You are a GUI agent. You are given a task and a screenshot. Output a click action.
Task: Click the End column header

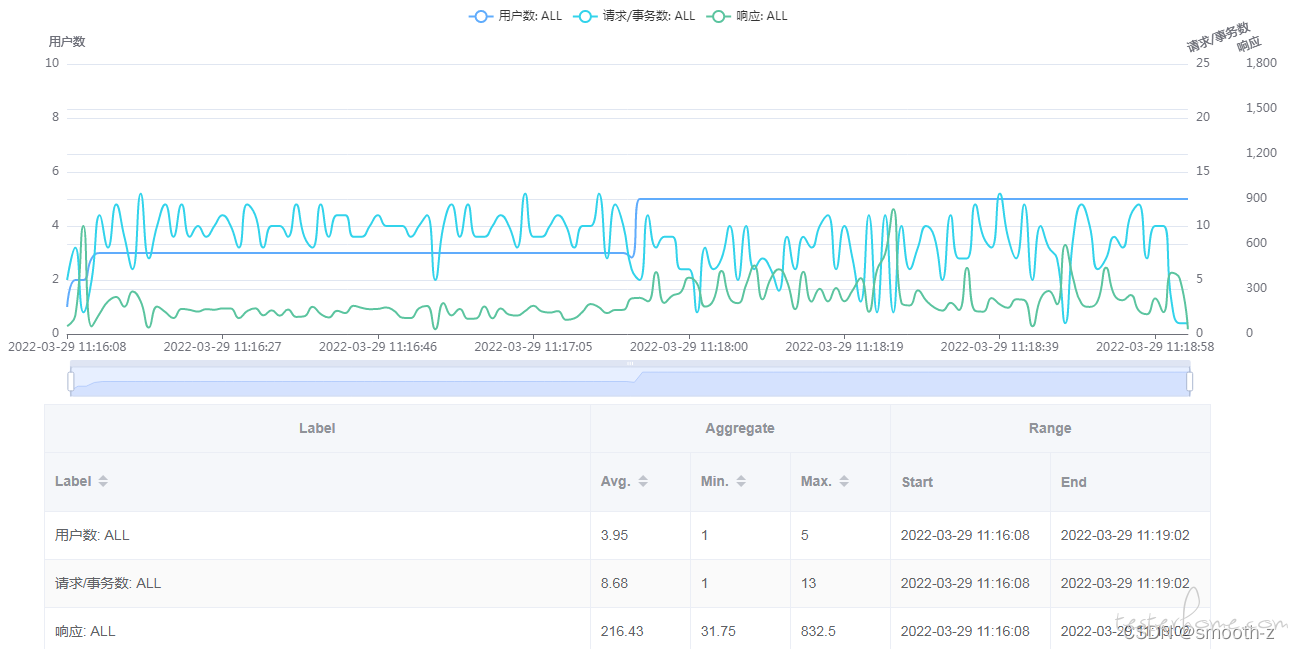[1074, 482]
